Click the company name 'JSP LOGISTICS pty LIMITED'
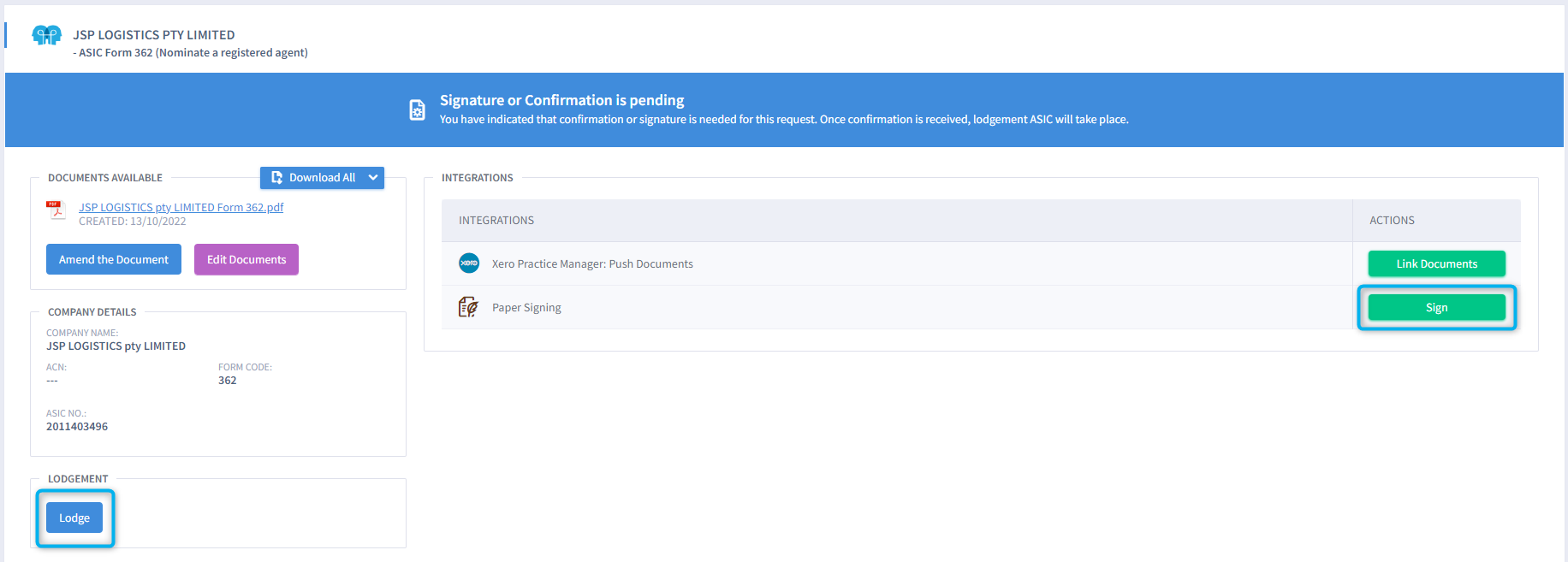 116,346
